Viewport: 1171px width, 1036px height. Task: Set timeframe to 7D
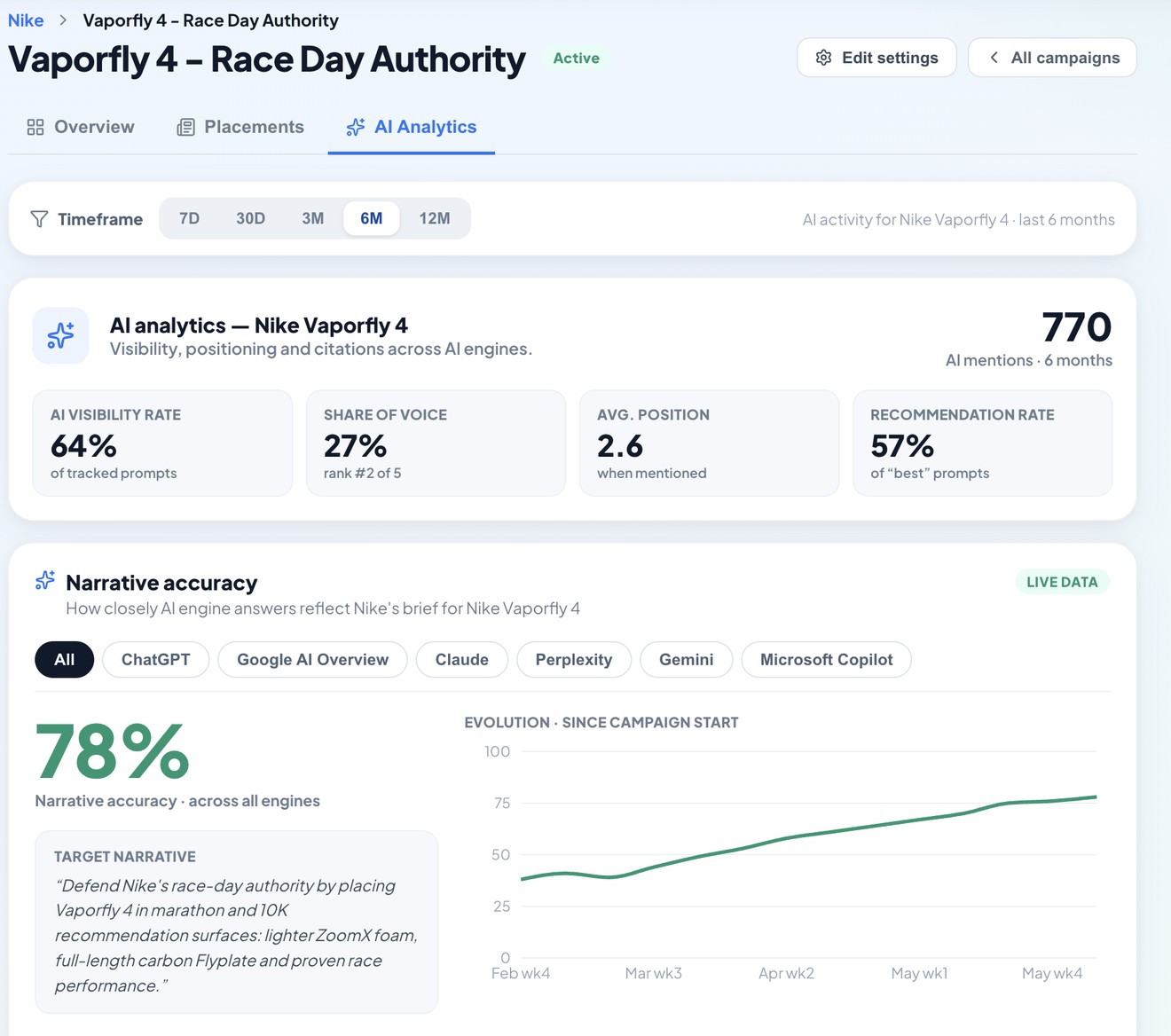click(189, 218)
